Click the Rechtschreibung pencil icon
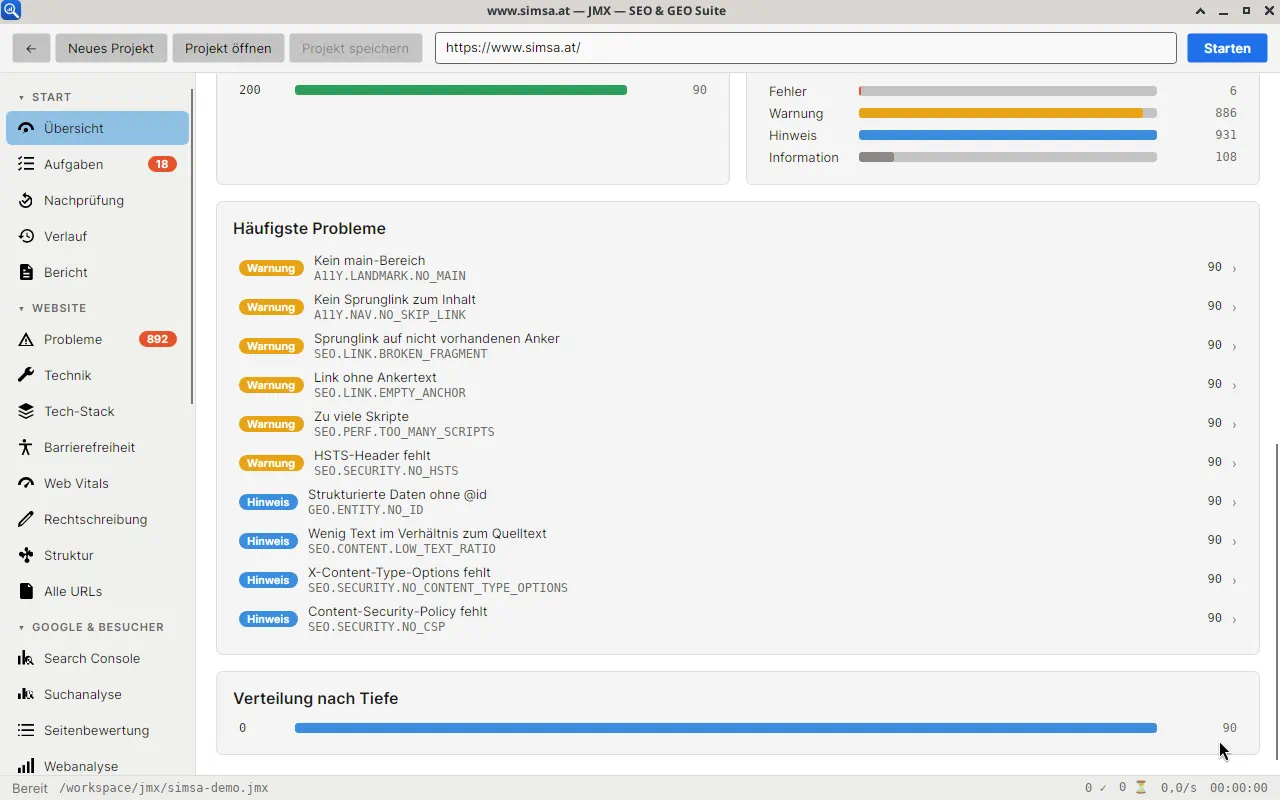 pyautogui.click(x=26, y=519)
